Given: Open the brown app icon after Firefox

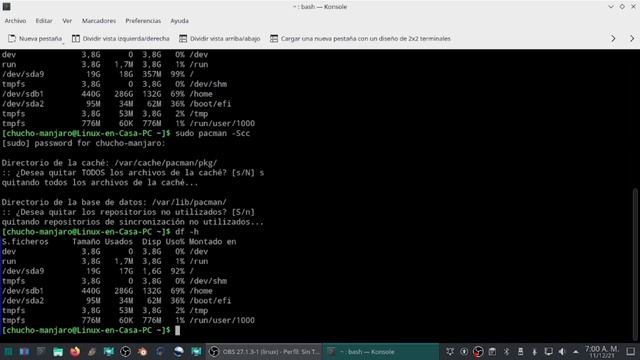Looking at the screenshot, I should tap(91, 351).
